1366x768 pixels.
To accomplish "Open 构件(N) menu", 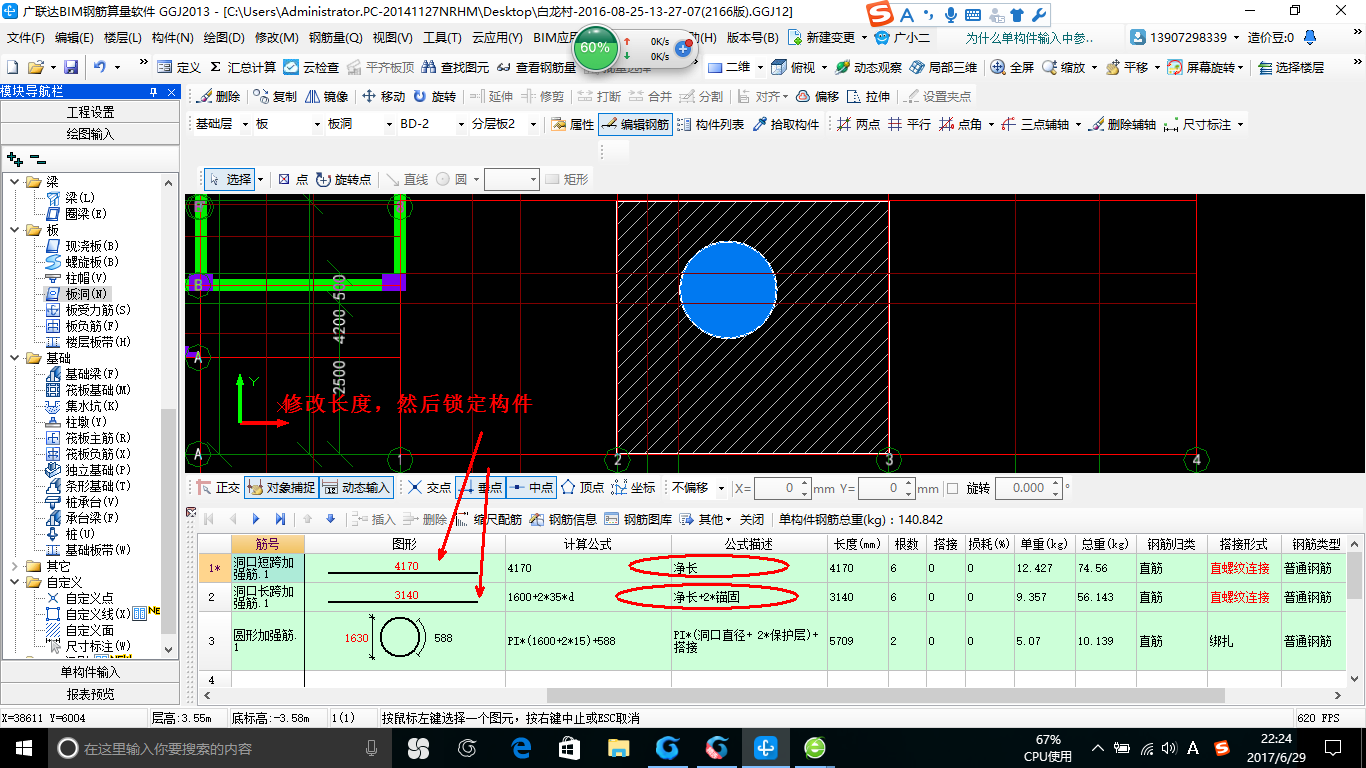I will tap(173, 38).
